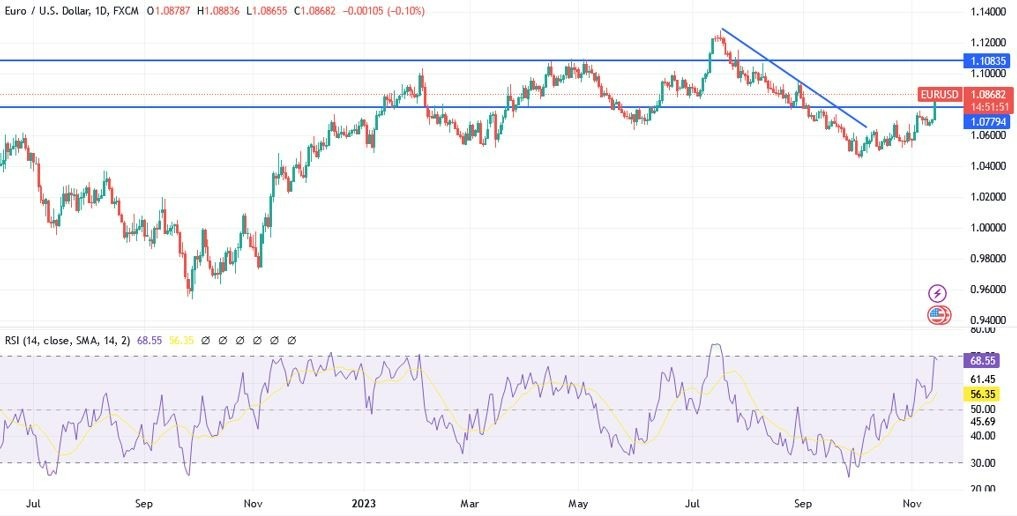Screen dimensions: 1017x516
Task: Click the Mar label on time axis
Action: (x=469, y=503)
